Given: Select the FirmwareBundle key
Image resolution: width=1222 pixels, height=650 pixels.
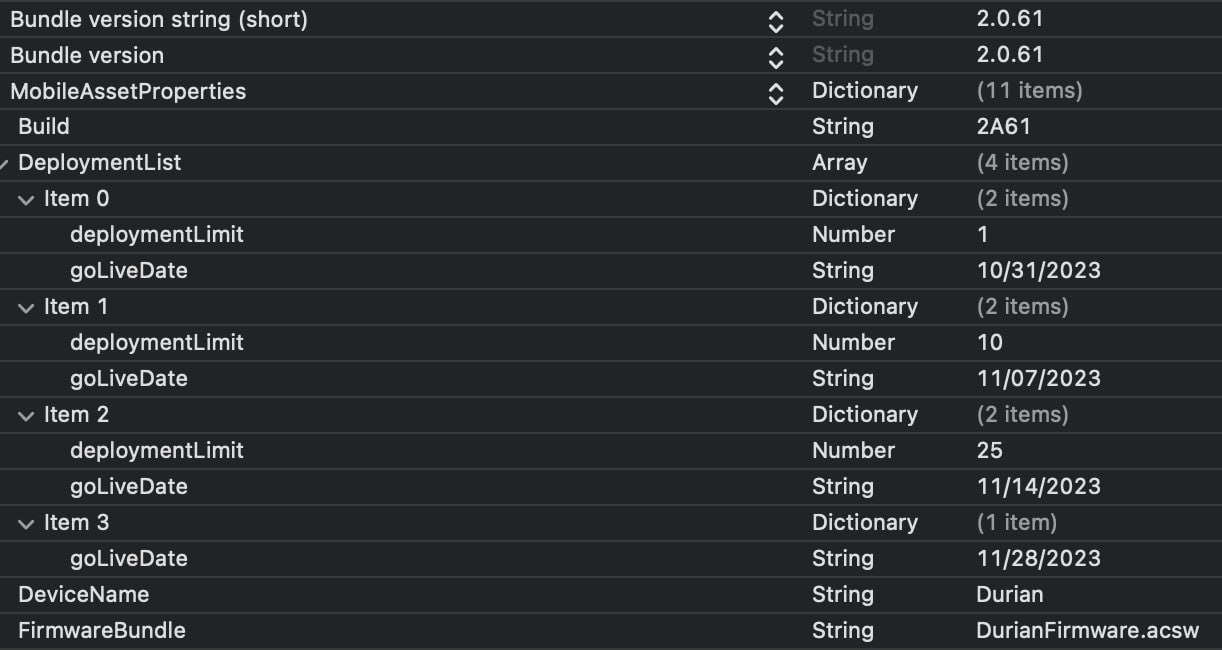Looking at the screenshot, I should 101,631.
